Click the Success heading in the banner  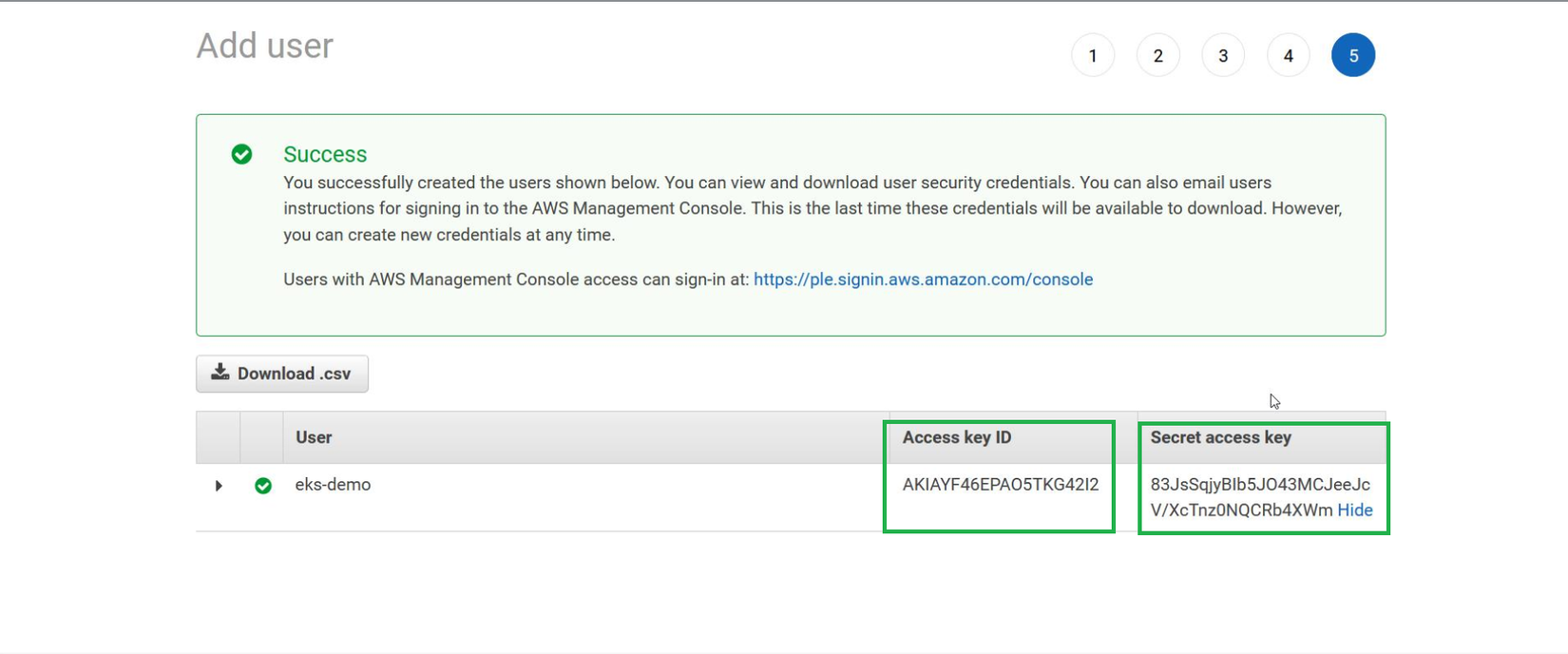pos(325,154)
